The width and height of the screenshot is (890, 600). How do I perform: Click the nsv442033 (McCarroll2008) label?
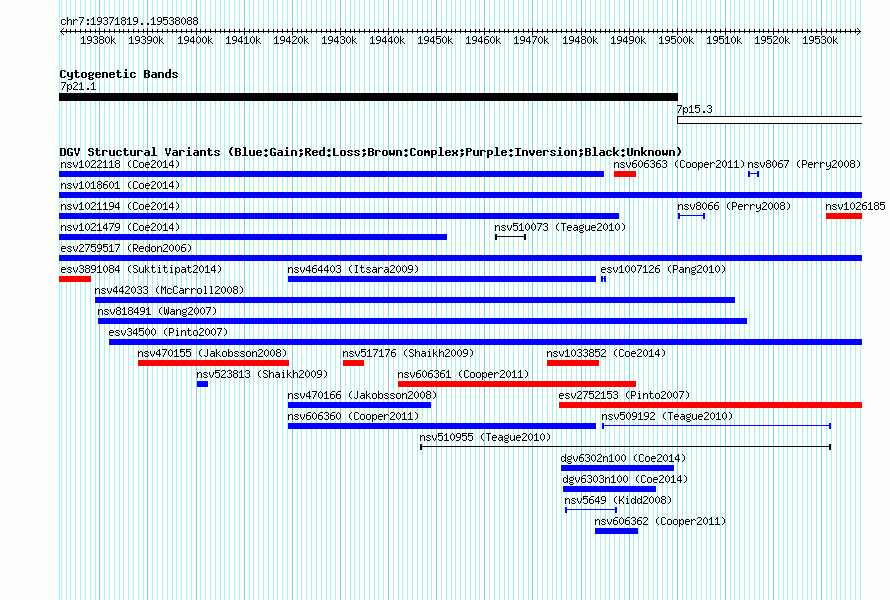coord(169,290)
